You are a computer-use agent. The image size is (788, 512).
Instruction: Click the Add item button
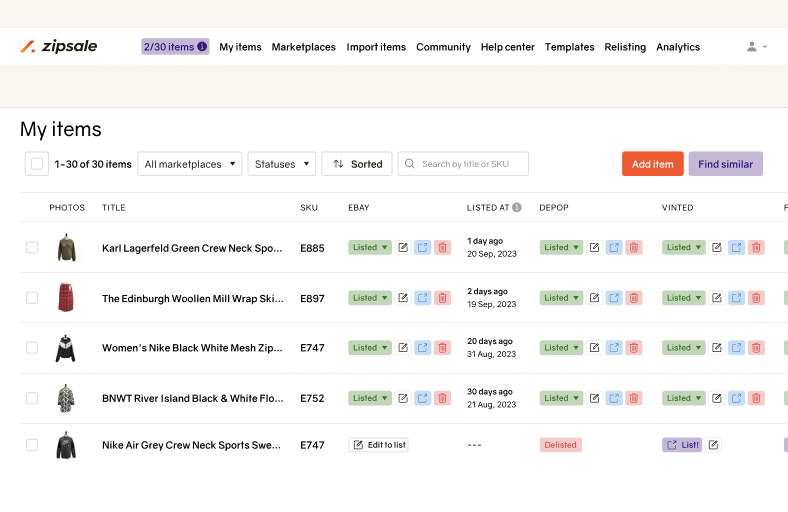652,164
